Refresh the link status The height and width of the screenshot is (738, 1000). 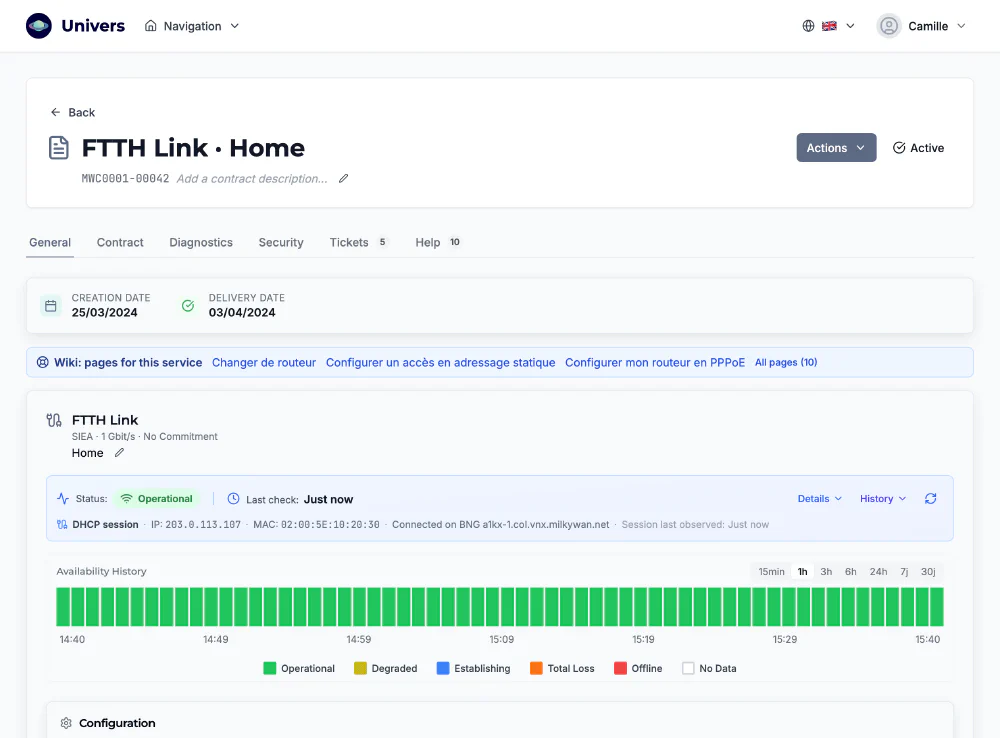pyautogui.click(x=930, y=499)
